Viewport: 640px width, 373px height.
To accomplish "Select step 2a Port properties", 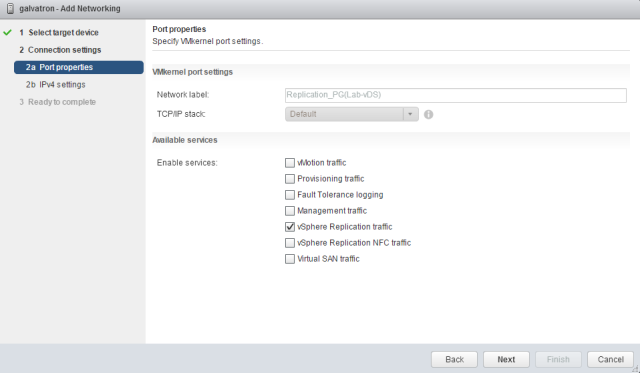I will 79,67.
